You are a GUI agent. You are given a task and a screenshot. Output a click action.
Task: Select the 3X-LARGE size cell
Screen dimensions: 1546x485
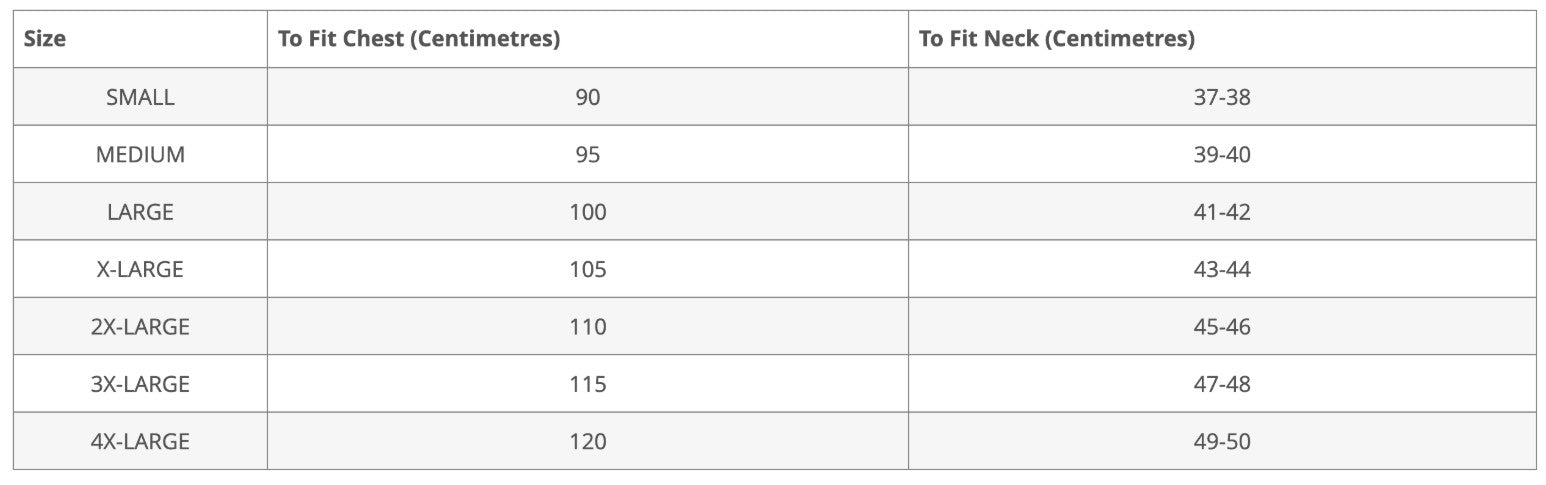point(140,384)
